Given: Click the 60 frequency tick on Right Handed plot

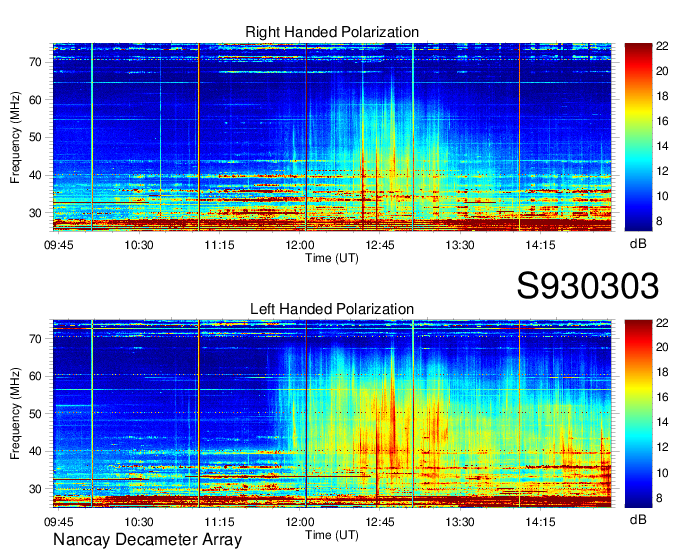Looking at the screenshot, I should point(36,100).
